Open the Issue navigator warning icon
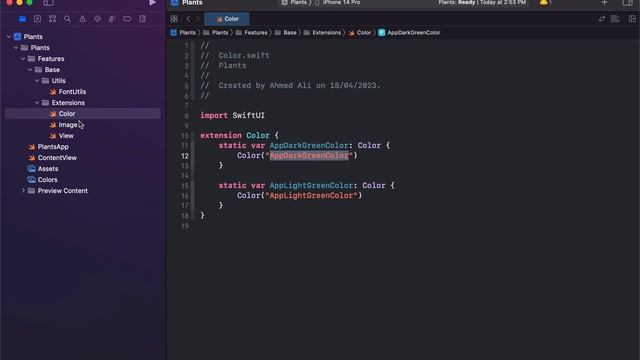Image resolution: width=640 pixels, height=360 pixels. point(82,19)
